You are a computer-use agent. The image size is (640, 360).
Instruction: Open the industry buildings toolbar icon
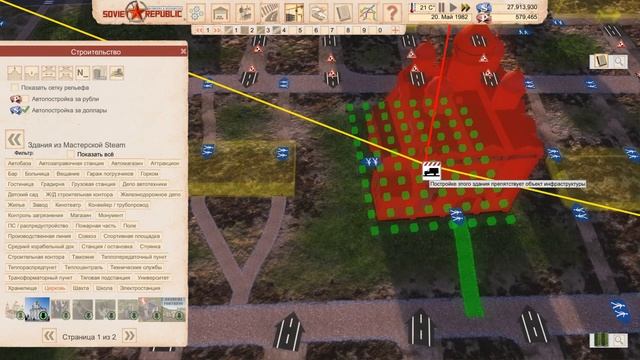(245, 13)
